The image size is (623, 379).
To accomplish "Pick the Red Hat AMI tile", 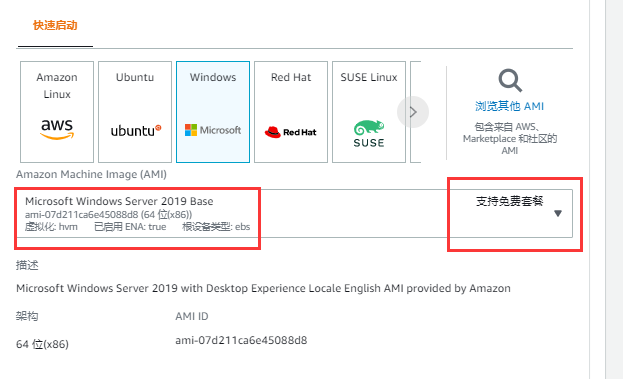I will [291, 112].
